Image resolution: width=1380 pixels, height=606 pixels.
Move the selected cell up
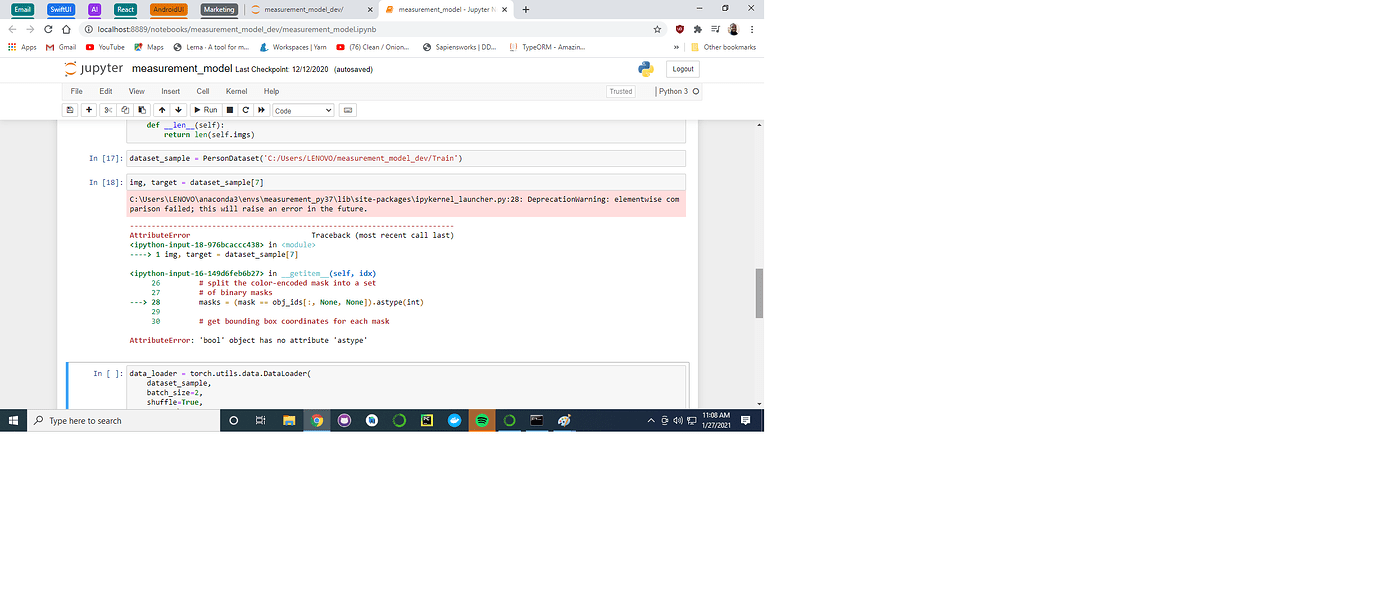(x=162, y=110)
